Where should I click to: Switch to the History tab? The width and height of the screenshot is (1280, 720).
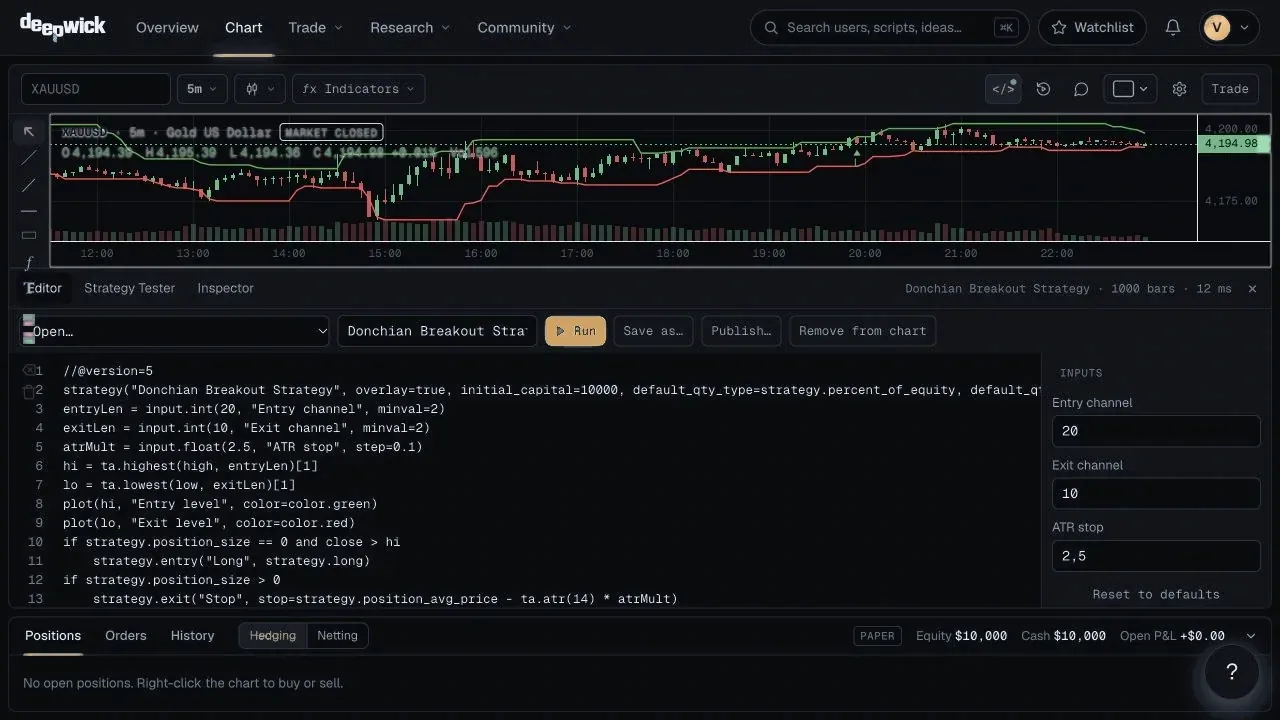pos(192,636)
